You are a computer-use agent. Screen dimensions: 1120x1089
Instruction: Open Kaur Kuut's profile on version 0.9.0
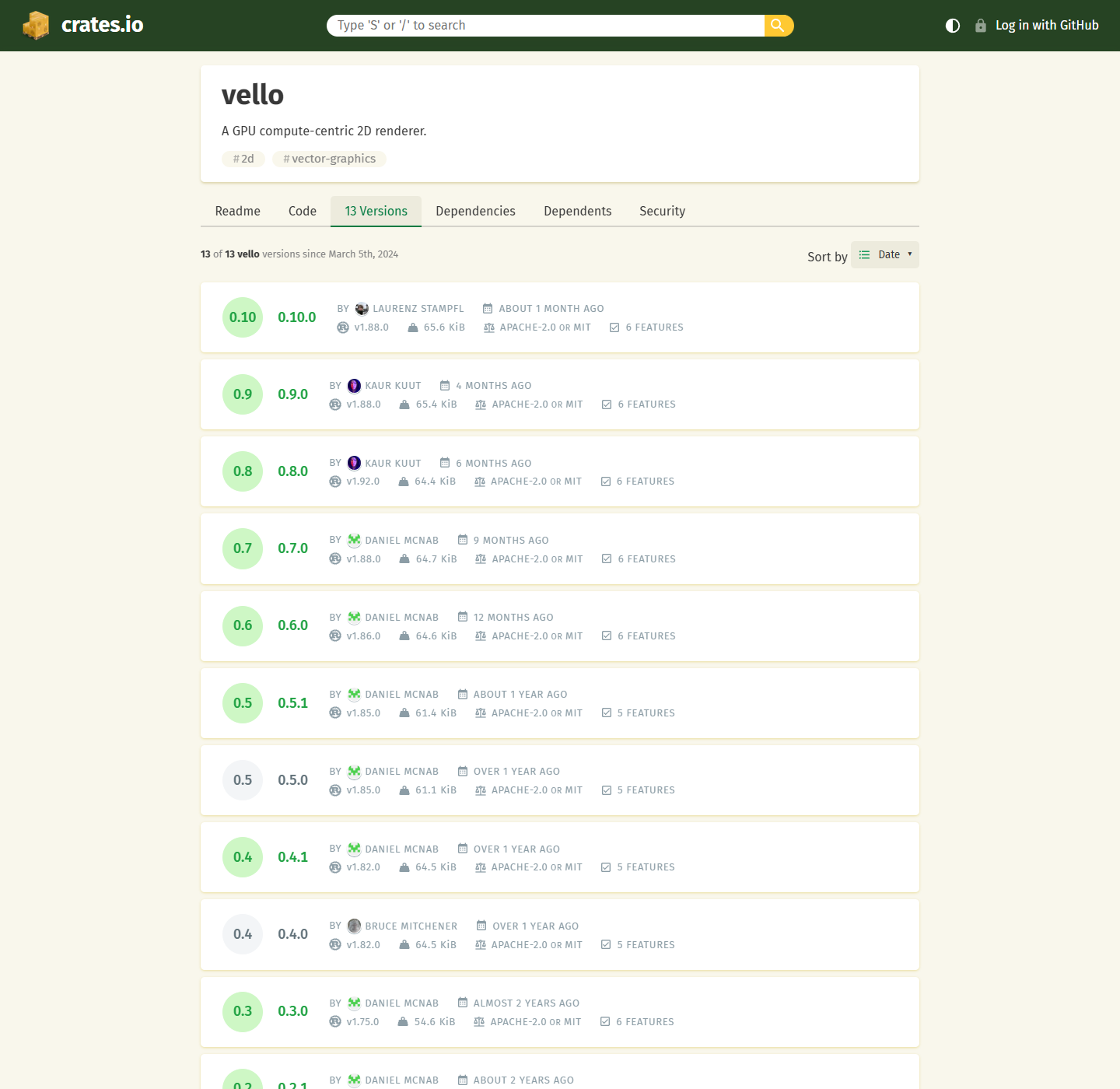point(393,386)
